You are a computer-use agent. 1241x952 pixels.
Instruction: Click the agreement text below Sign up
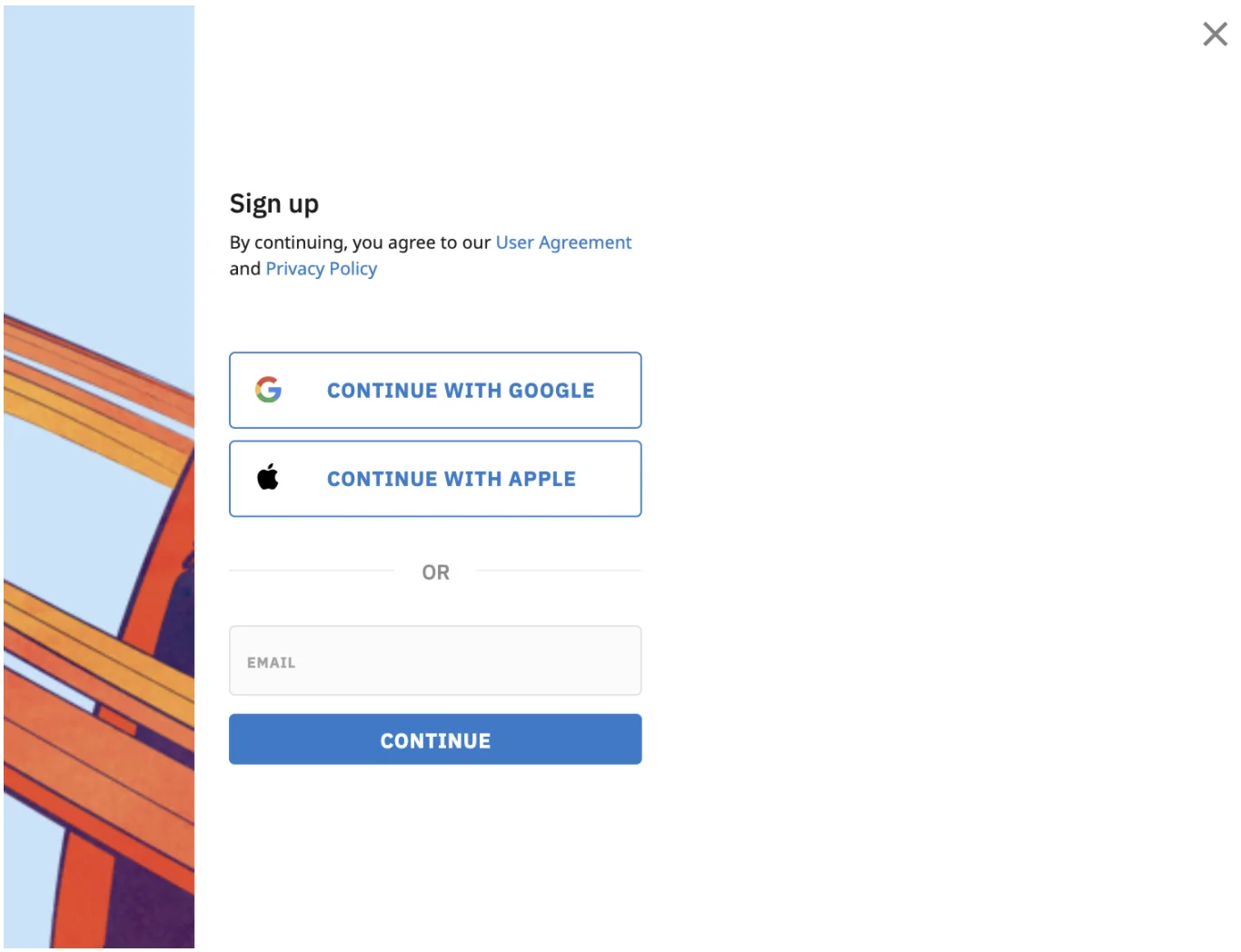tap(431, 255)
